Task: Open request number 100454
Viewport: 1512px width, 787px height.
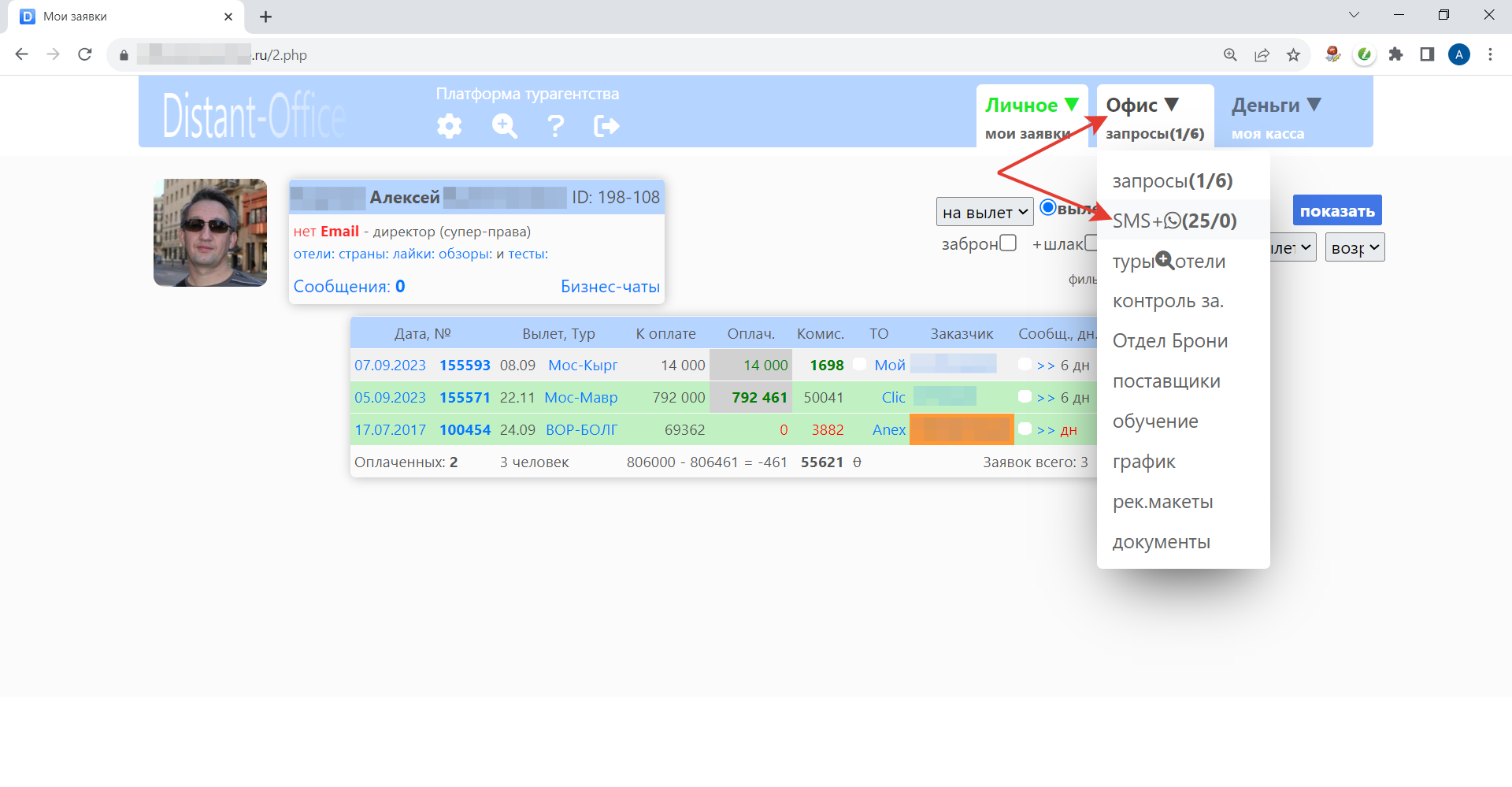Action: click(465, 429)
